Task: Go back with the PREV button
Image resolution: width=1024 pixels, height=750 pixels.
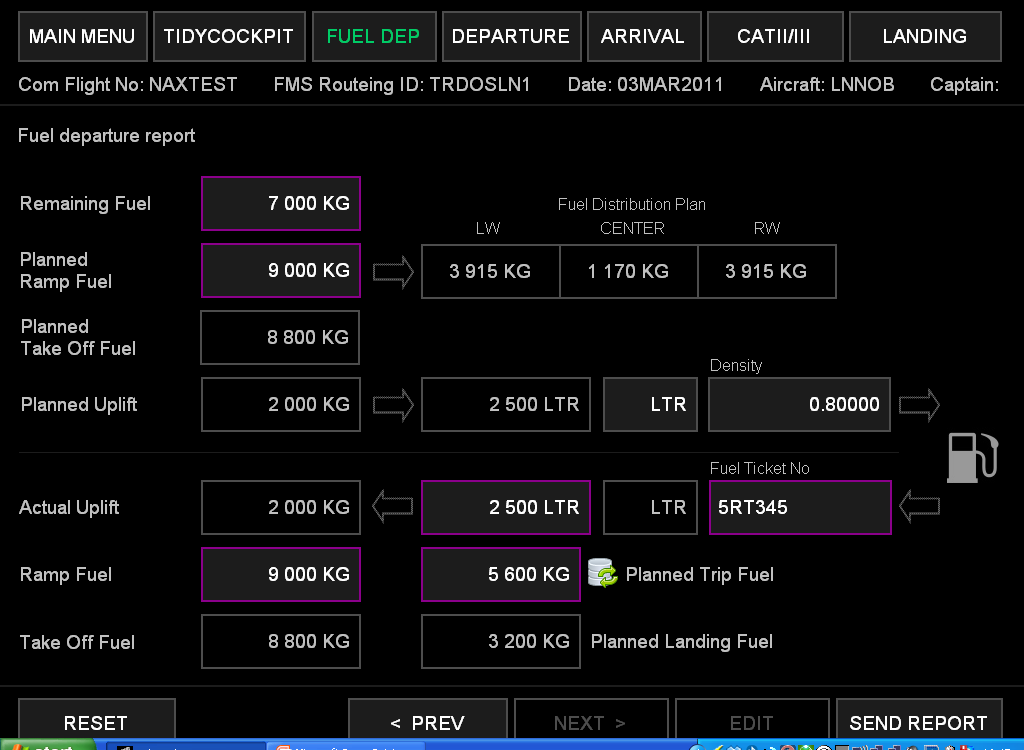Action: pyautogui.click(x=427, y=722)
